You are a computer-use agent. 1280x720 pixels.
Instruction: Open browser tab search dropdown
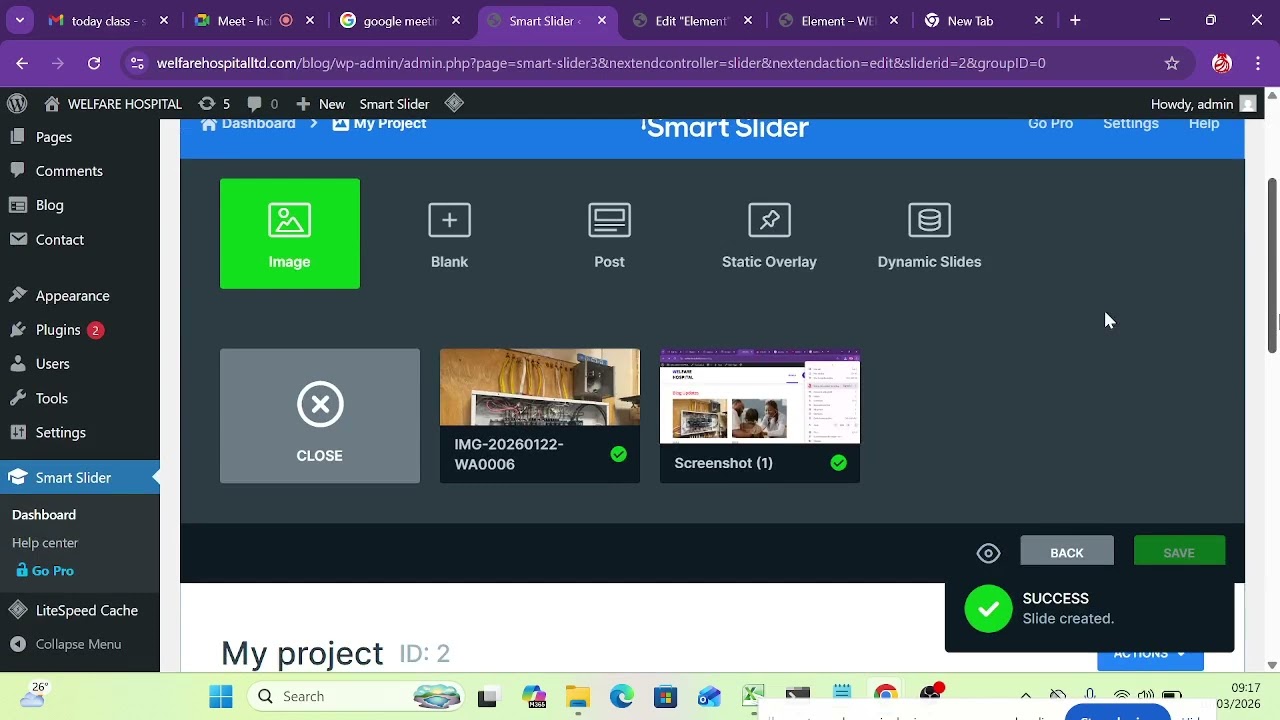coord(20,20)
